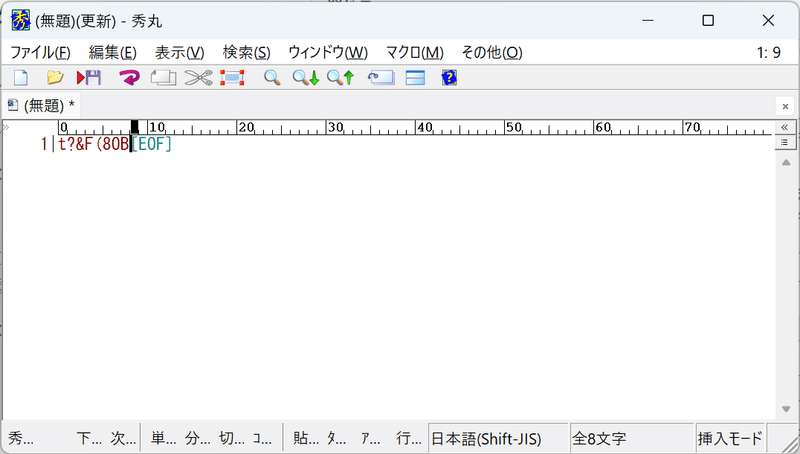The image size is (800, 454).
Task: Undo with the pink curved arrow icon
Action: pyautogui.click(x=129, y=78)
